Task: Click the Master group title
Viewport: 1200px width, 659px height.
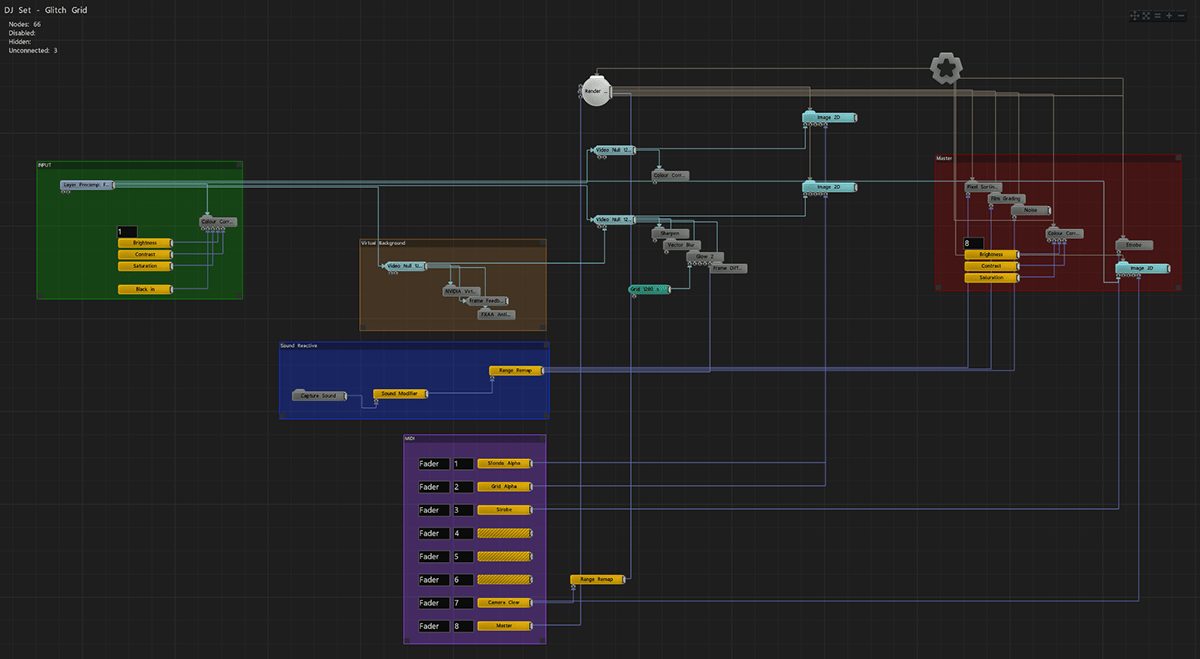Action: pyautogui.click(x=945, y=158)
